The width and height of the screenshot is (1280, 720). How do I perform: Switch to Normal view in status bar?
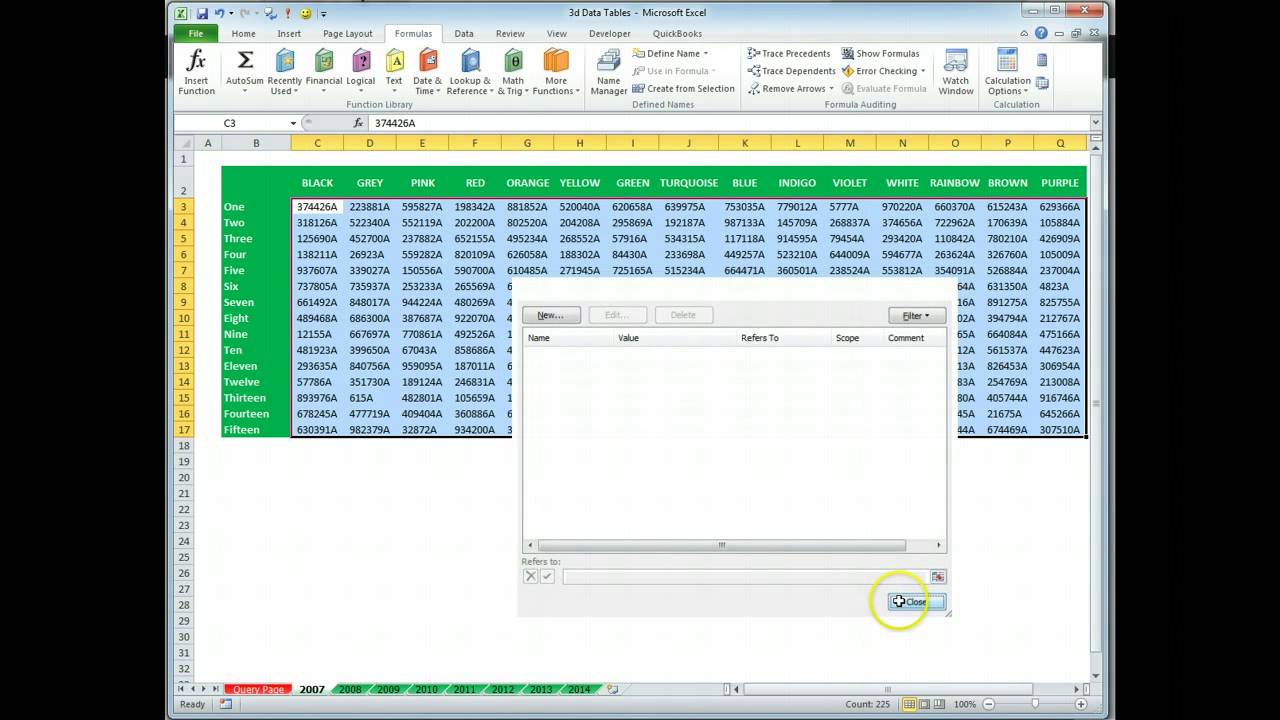[909, 704]
